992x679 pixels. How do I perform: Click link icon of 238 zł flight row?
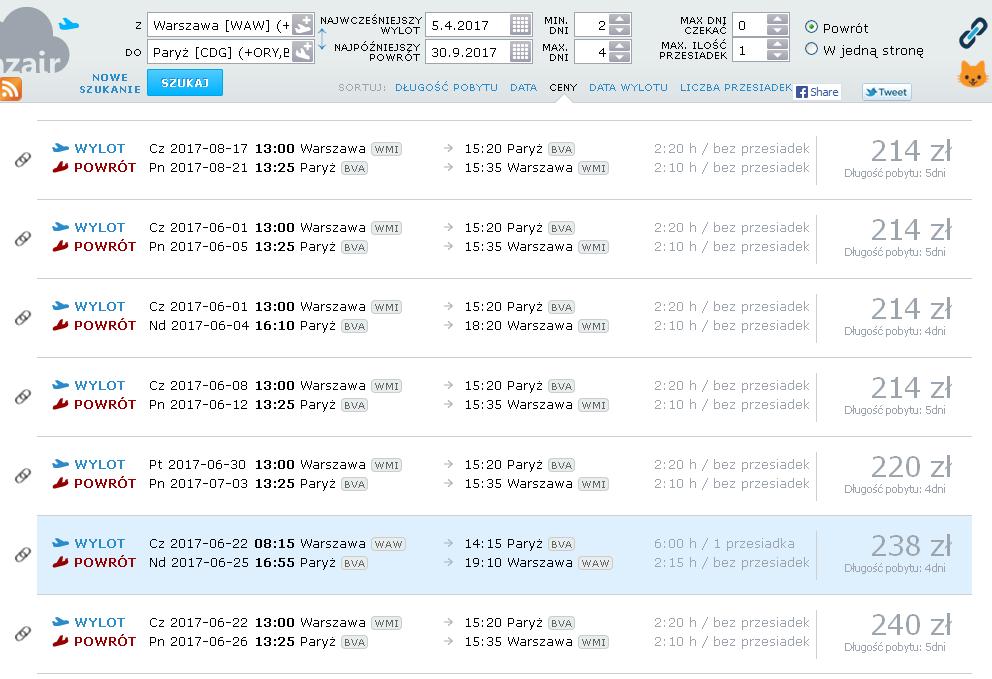pos(23,554)
